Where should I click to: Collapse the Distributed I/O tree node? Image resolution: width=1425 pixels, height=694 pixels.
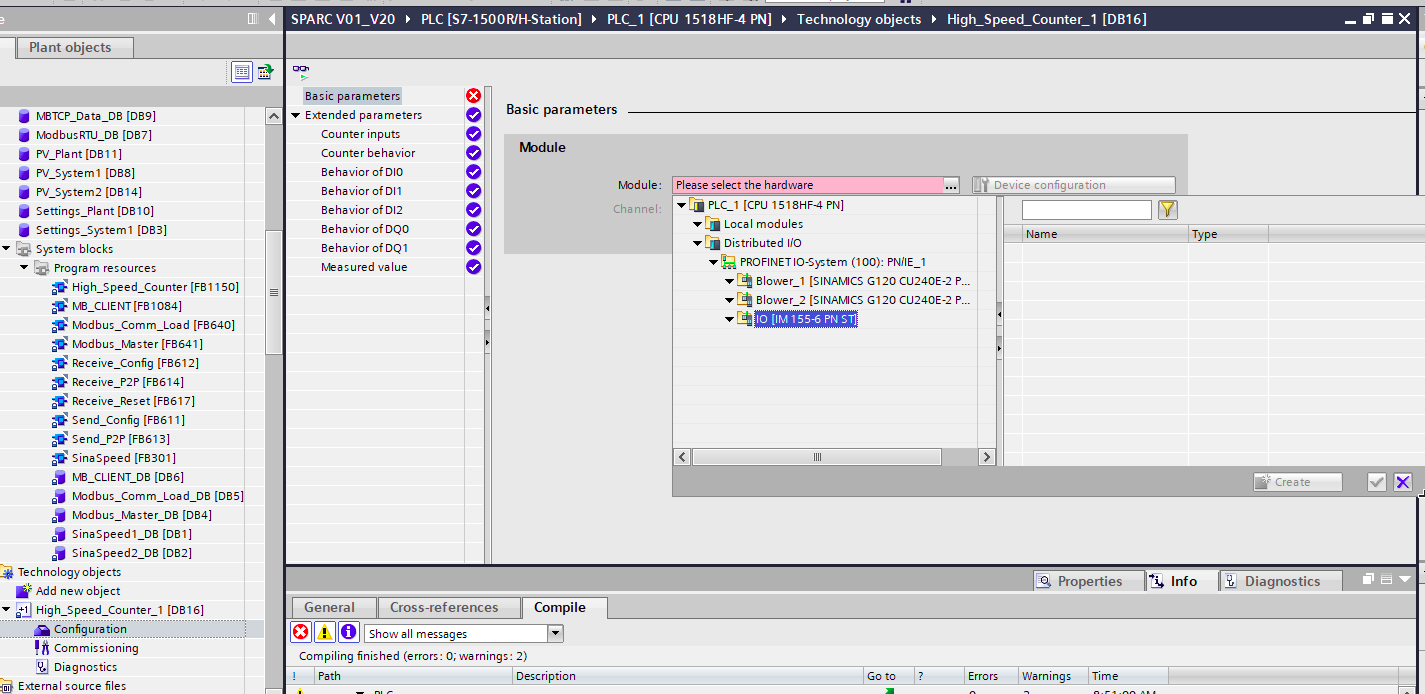[x=698, y=243]
